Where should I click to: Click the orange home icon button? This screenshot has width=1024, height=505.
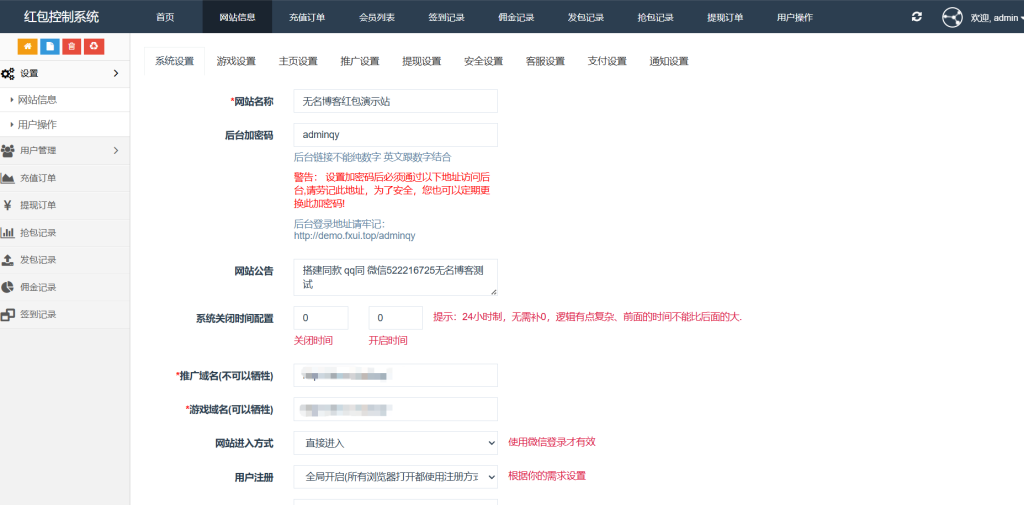(27, 46)
